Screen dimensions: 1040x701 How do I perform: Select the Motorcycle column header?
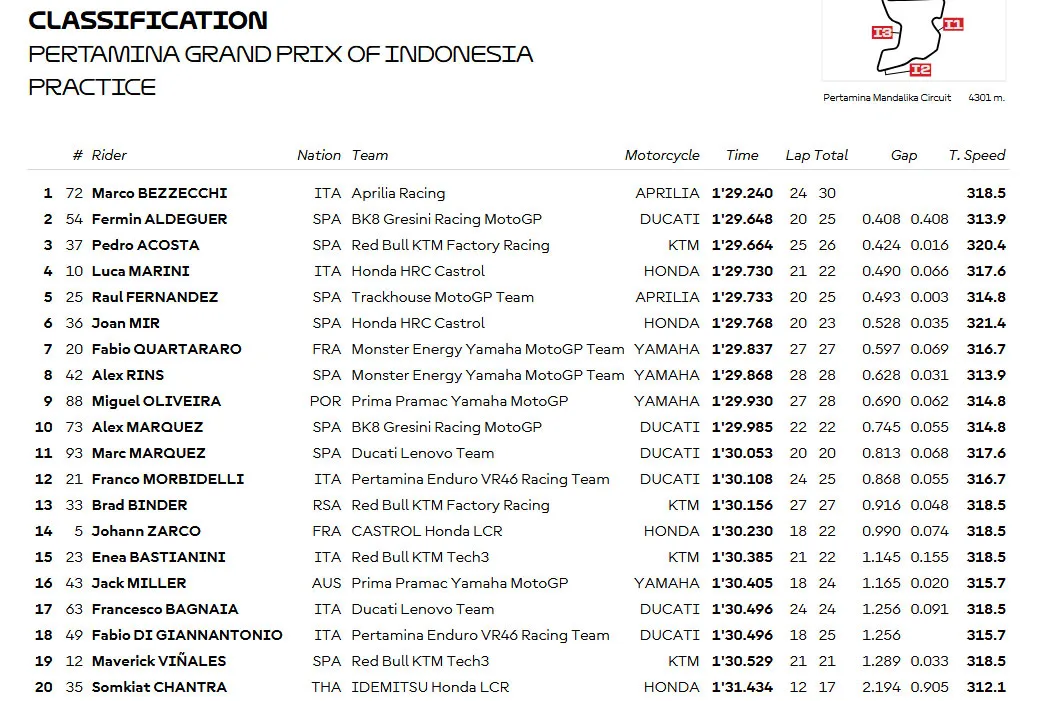662,155
